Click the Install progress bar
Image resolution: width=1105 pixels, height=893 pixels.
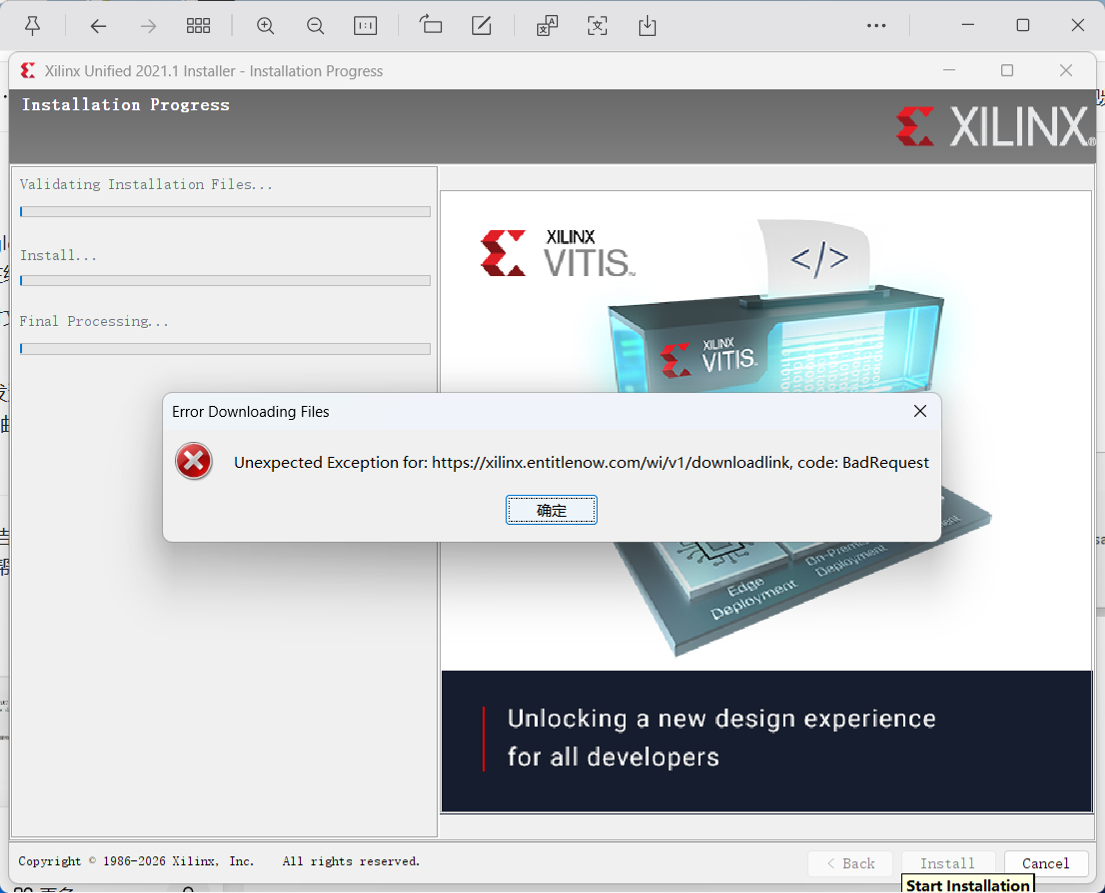[226, 281]
